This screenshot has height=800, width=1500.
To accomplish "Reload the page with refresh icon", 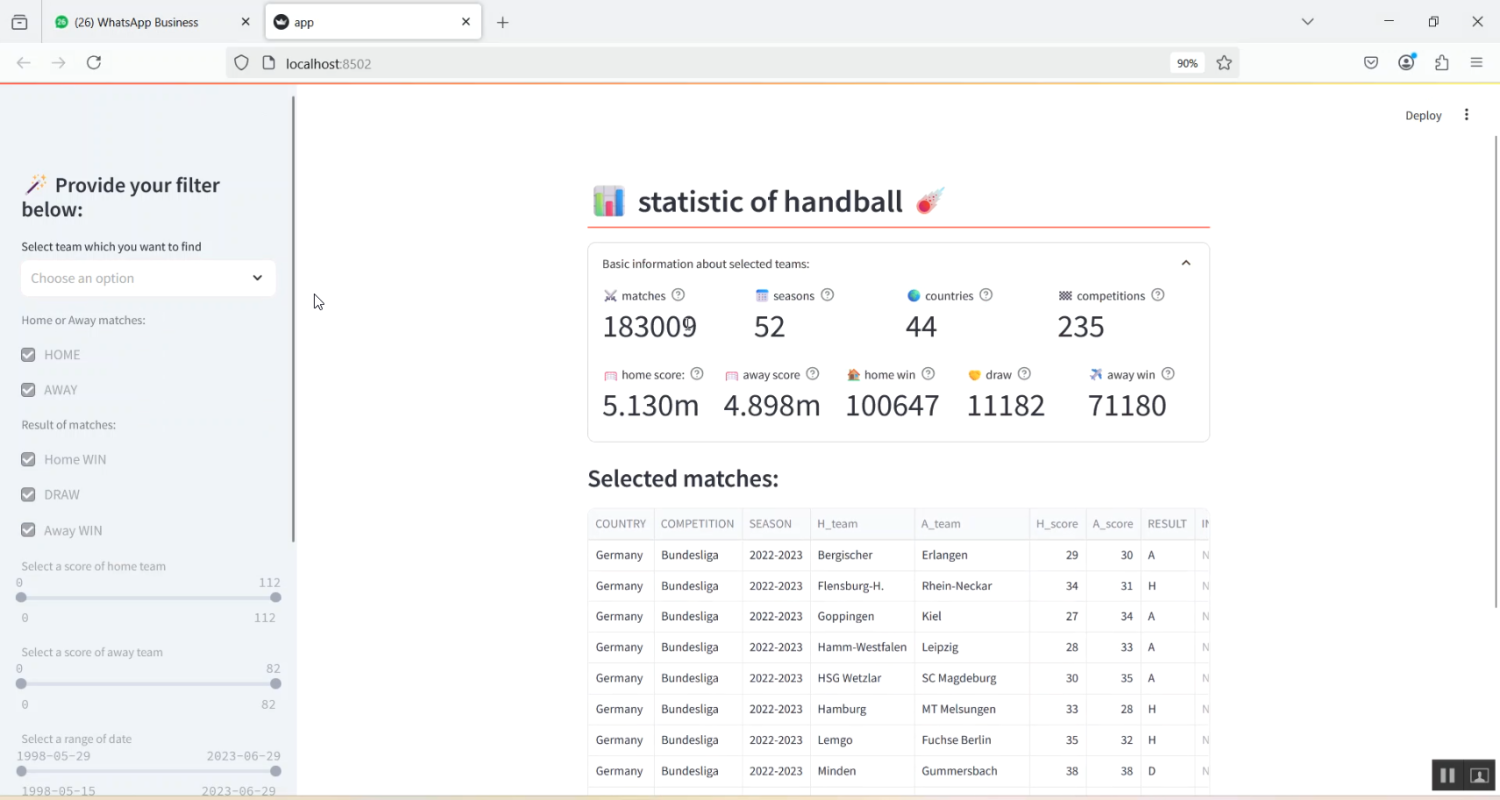I will pos(94,63).
